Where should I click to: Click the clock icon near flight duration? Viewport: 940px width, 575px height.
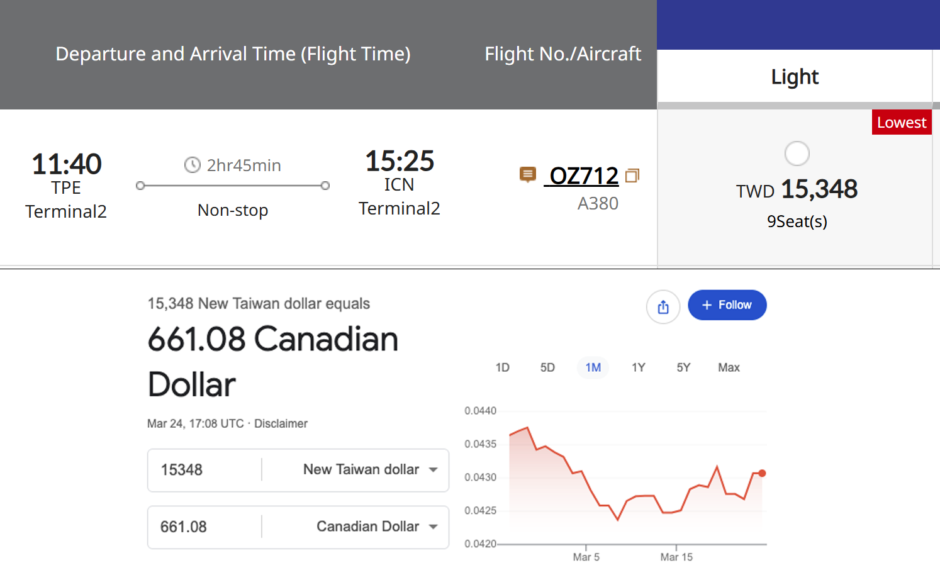coord(192,165)
